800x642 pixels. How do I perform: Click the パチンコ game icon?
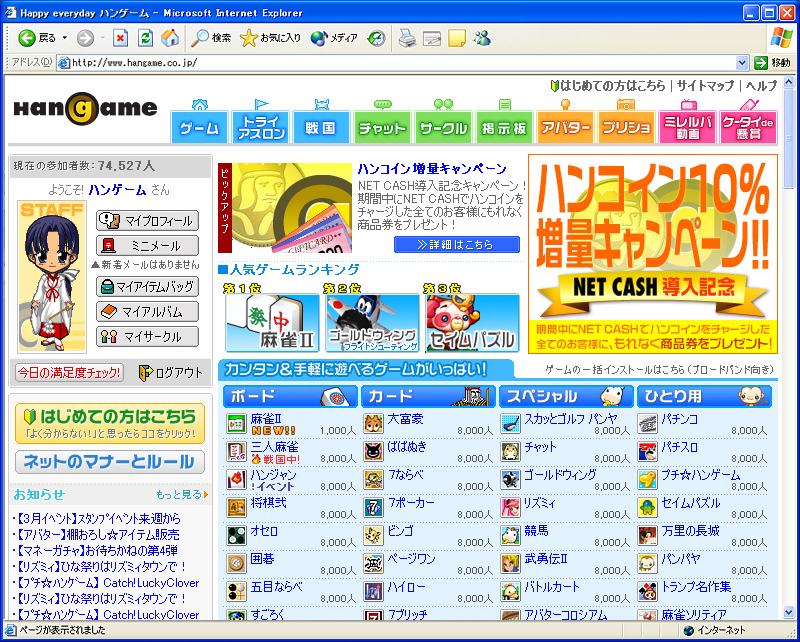(x=647, y=424)
